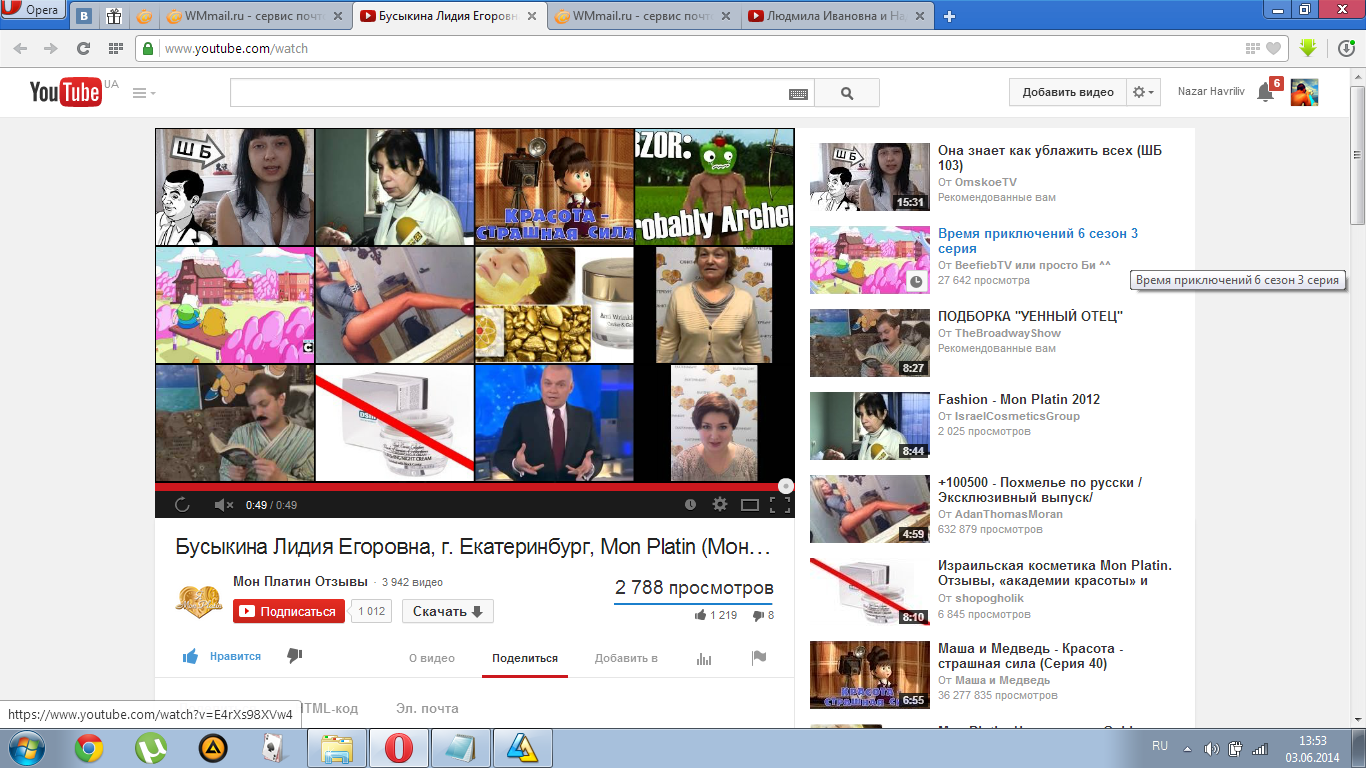Open the Windows Start menu
The height and width of the screenshot is (768, 1366).
pyautogui.click(x=24, y=747)
